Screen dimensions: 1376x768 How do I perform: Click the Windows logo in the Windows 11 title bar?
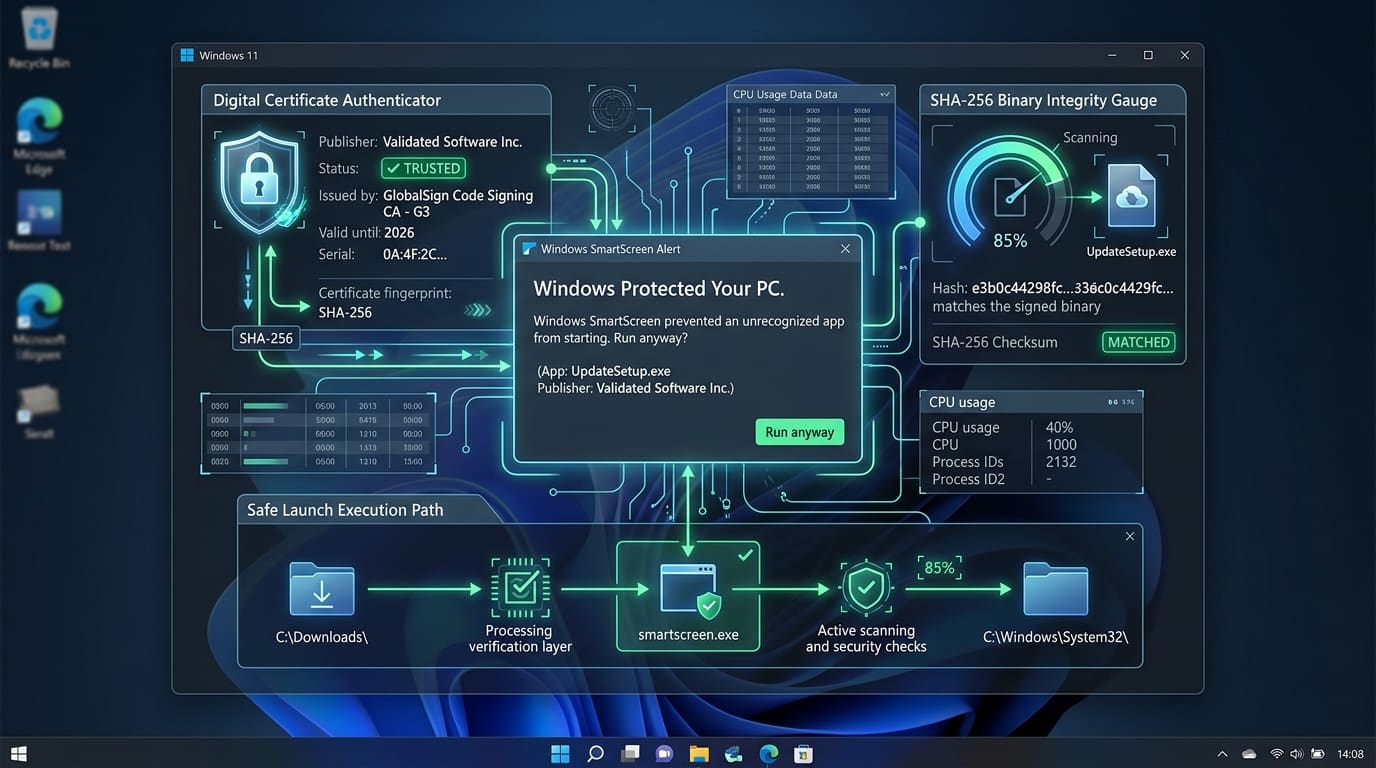[187, 55]
